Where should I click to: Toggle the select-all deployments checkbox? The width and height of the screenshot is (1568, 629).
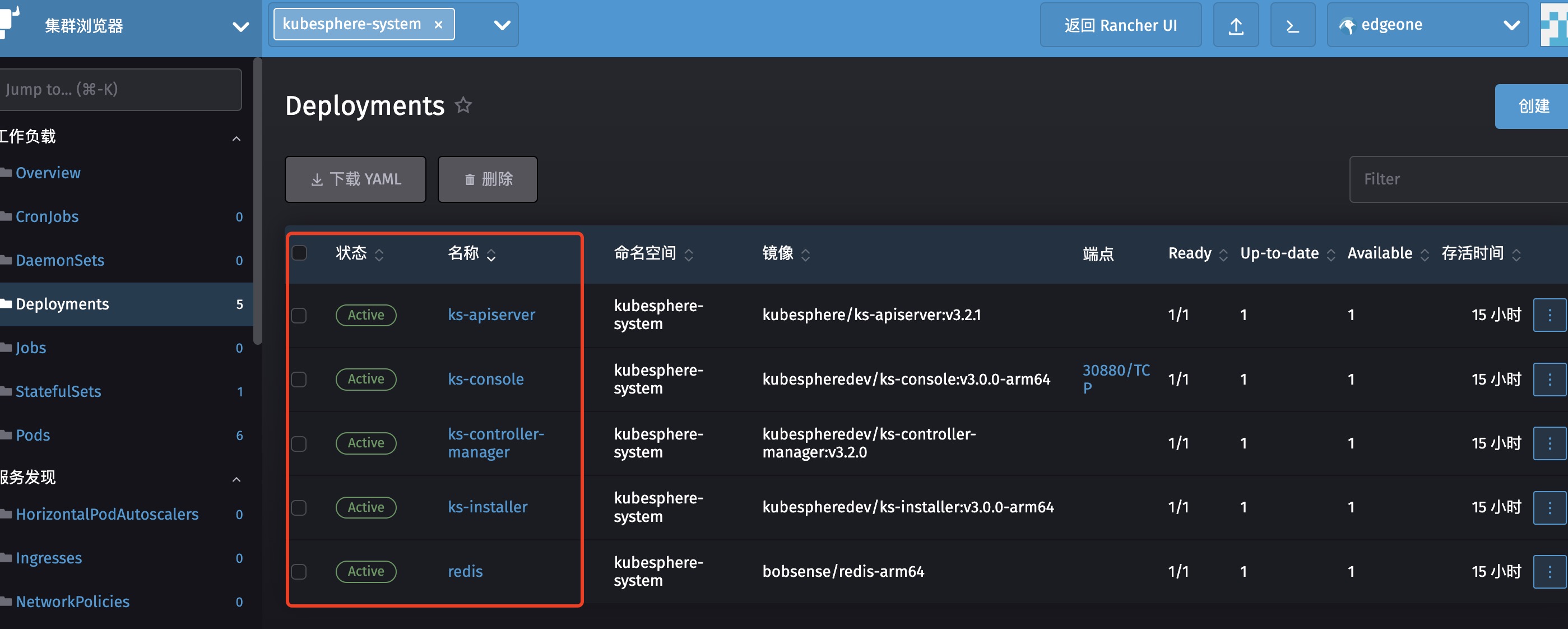click(x=299, y=253)
